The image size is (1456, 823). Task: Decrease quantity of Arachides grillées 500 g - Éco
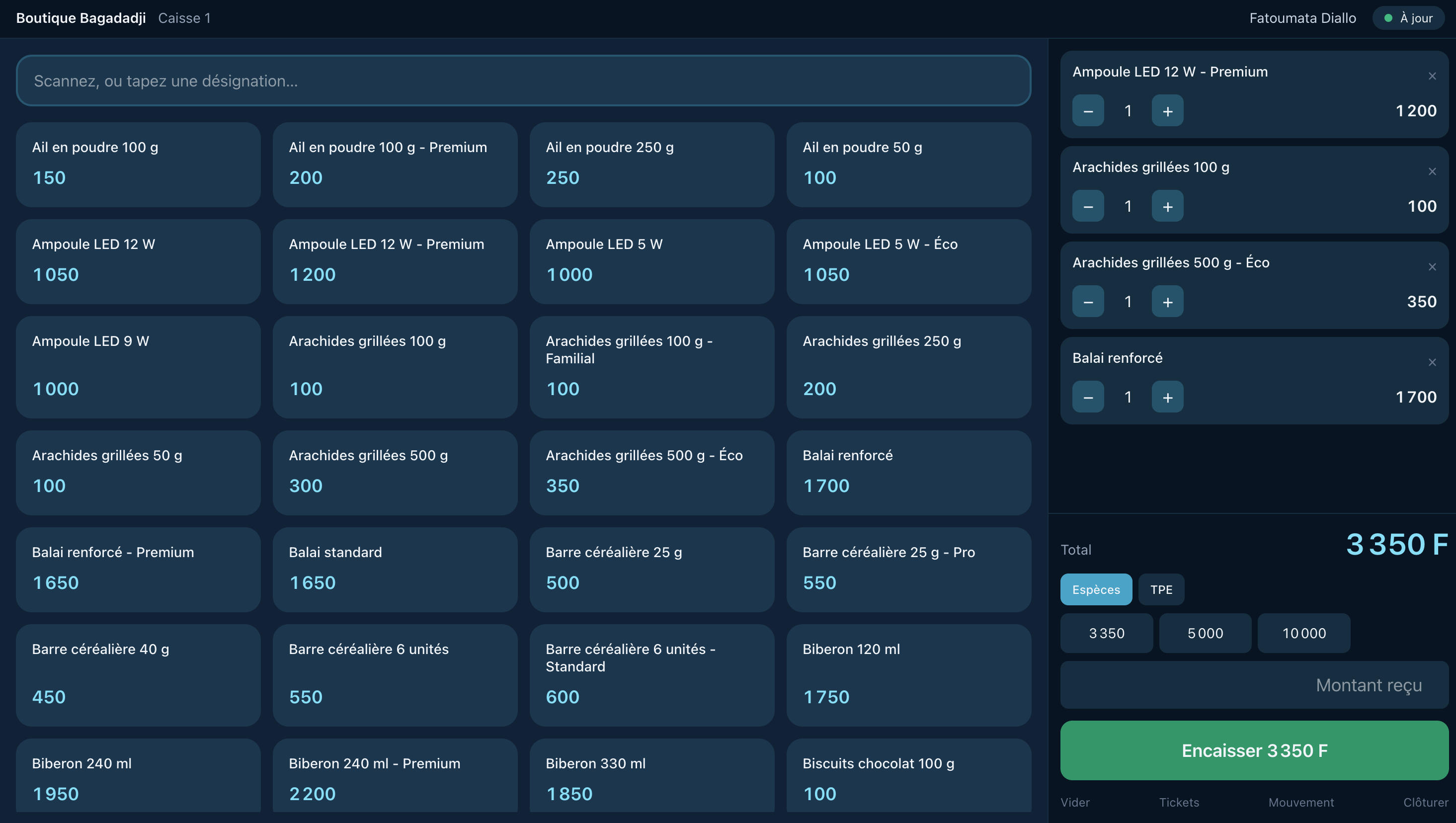1088,302
